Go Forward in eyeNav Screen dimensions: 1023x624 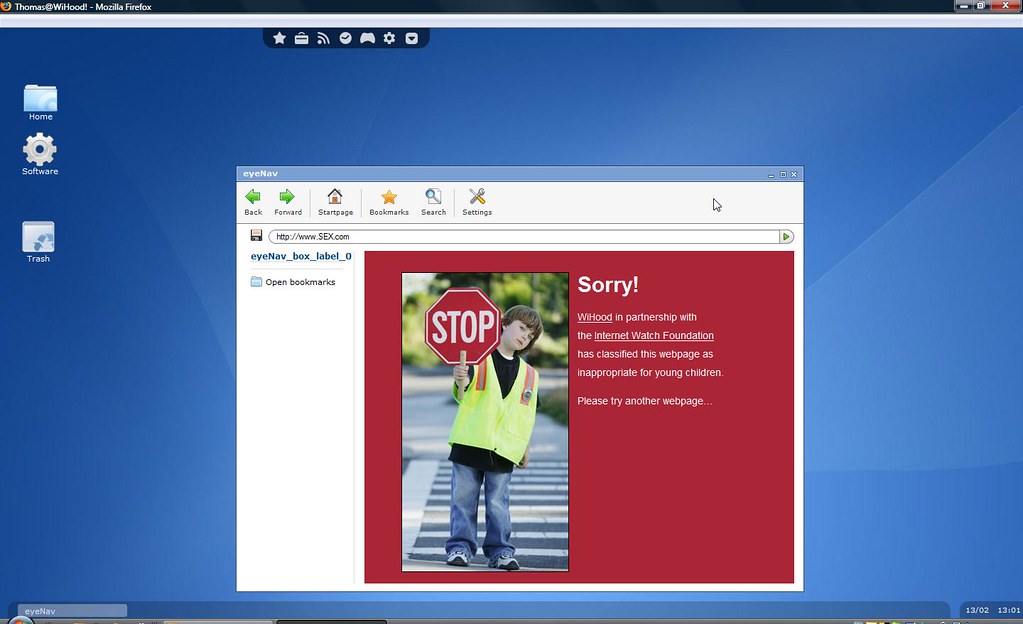point(288,202)
